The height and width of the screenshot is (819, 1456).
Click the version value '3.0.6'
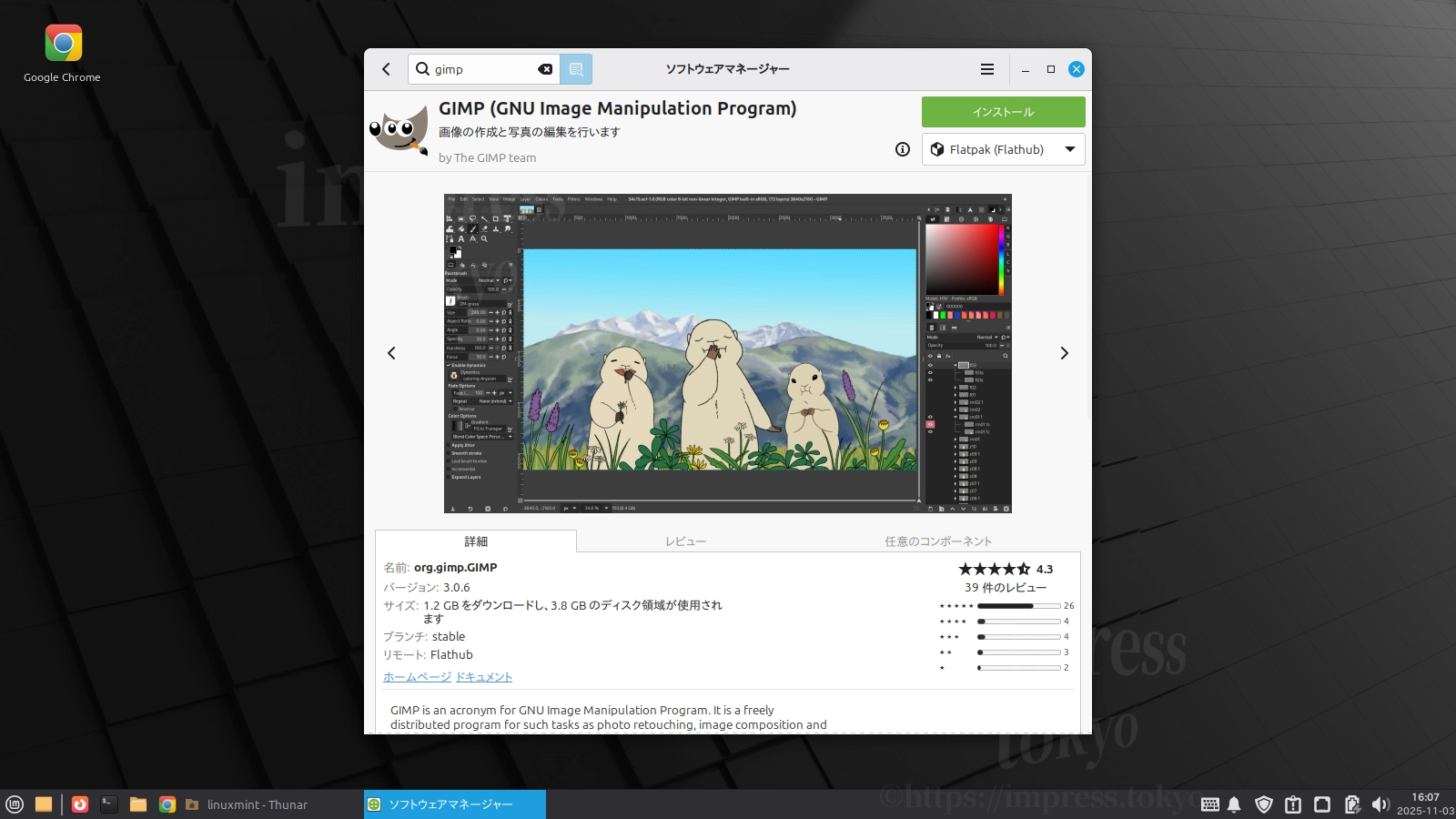[457, 588]
